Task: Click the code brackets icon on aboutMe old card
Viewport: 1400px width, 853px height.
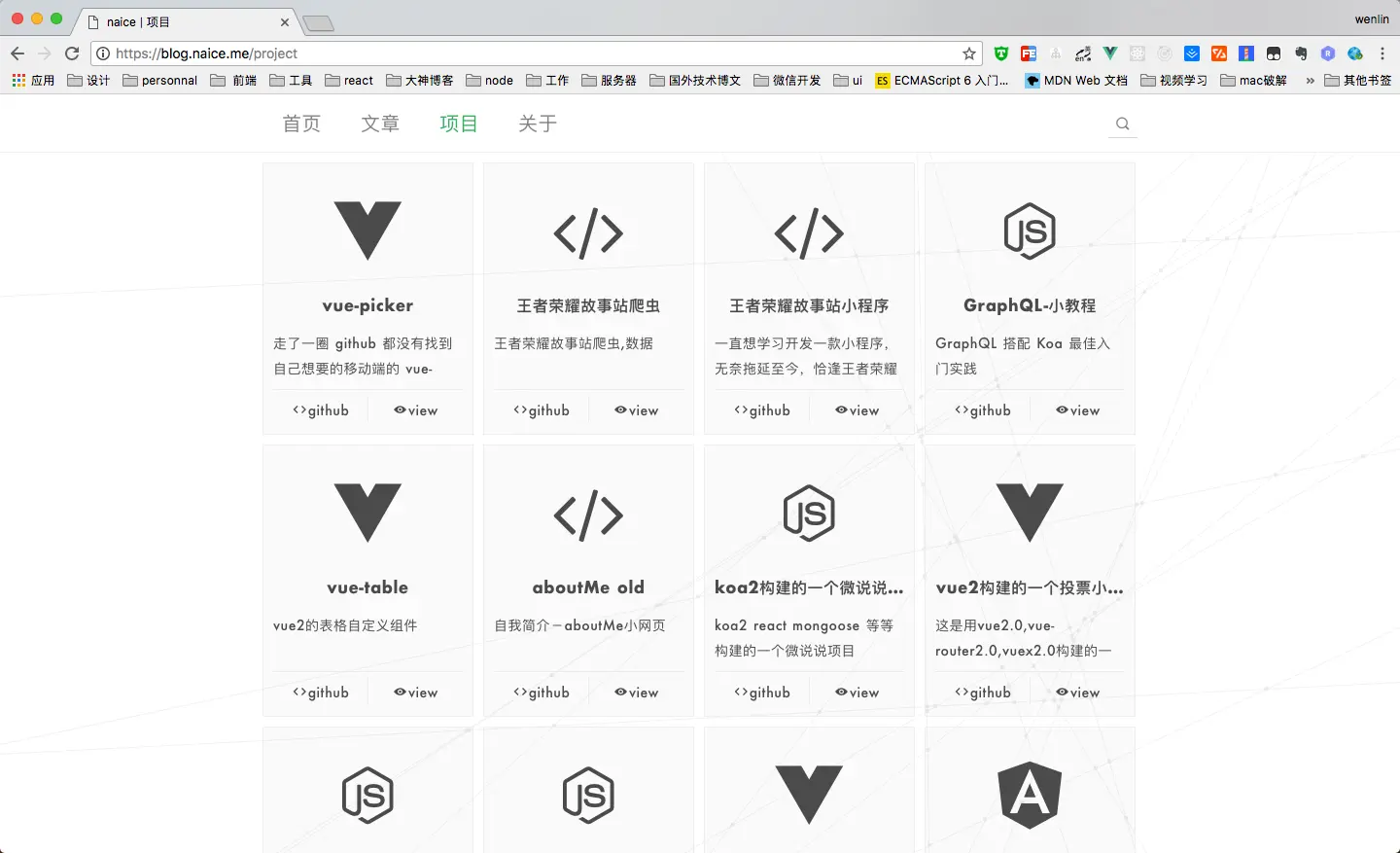Action: coord(588,515)
